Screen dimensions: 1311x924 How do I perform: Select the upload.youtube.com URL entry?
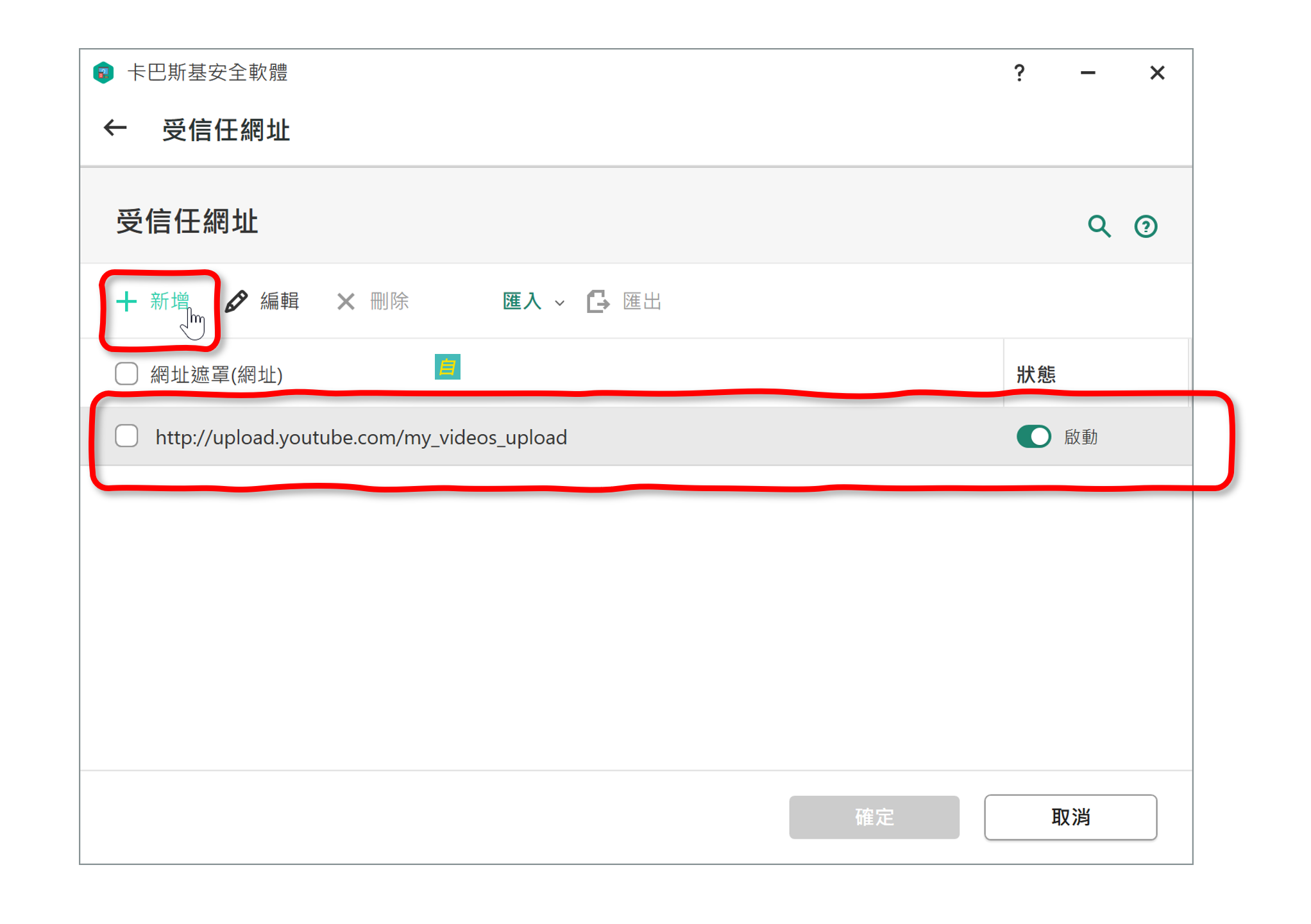(361, 437)
